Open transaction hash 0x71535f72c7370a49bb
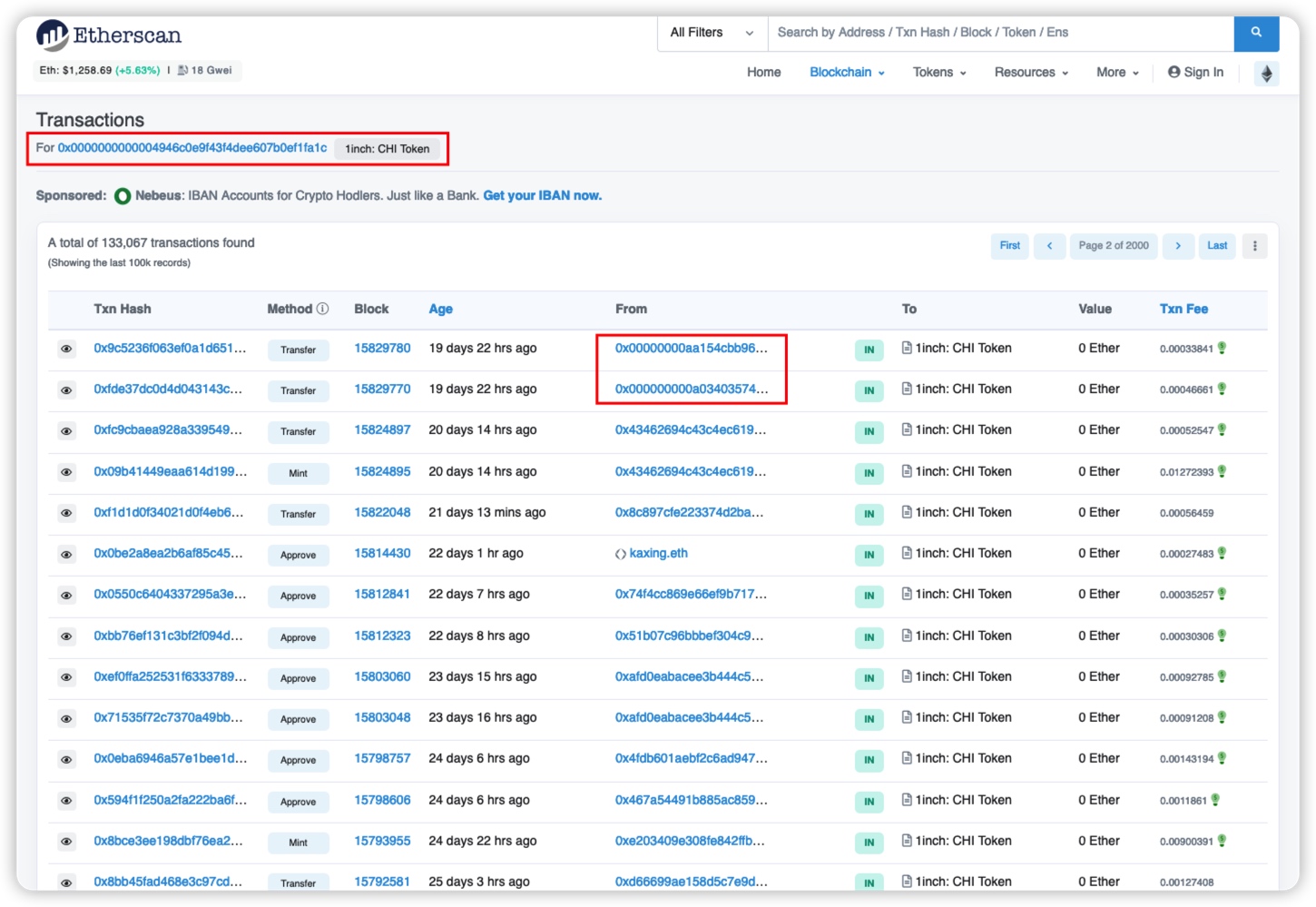 [168, 717]
